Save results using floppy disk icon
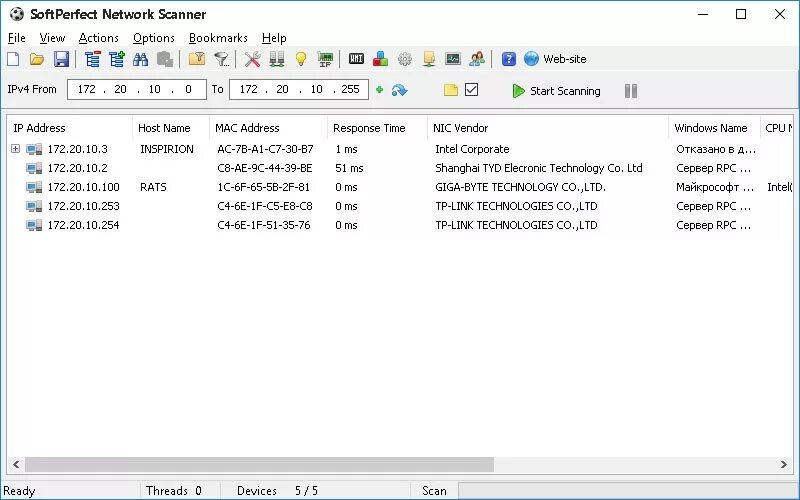 point(61,59)
